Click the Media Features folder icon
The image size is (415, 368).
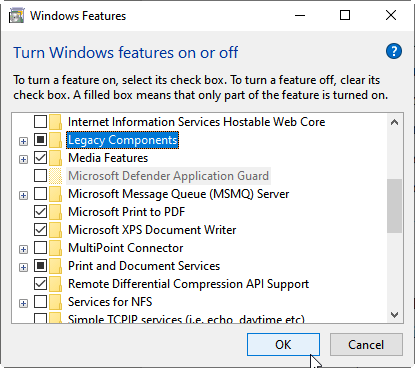click(55, 158)
